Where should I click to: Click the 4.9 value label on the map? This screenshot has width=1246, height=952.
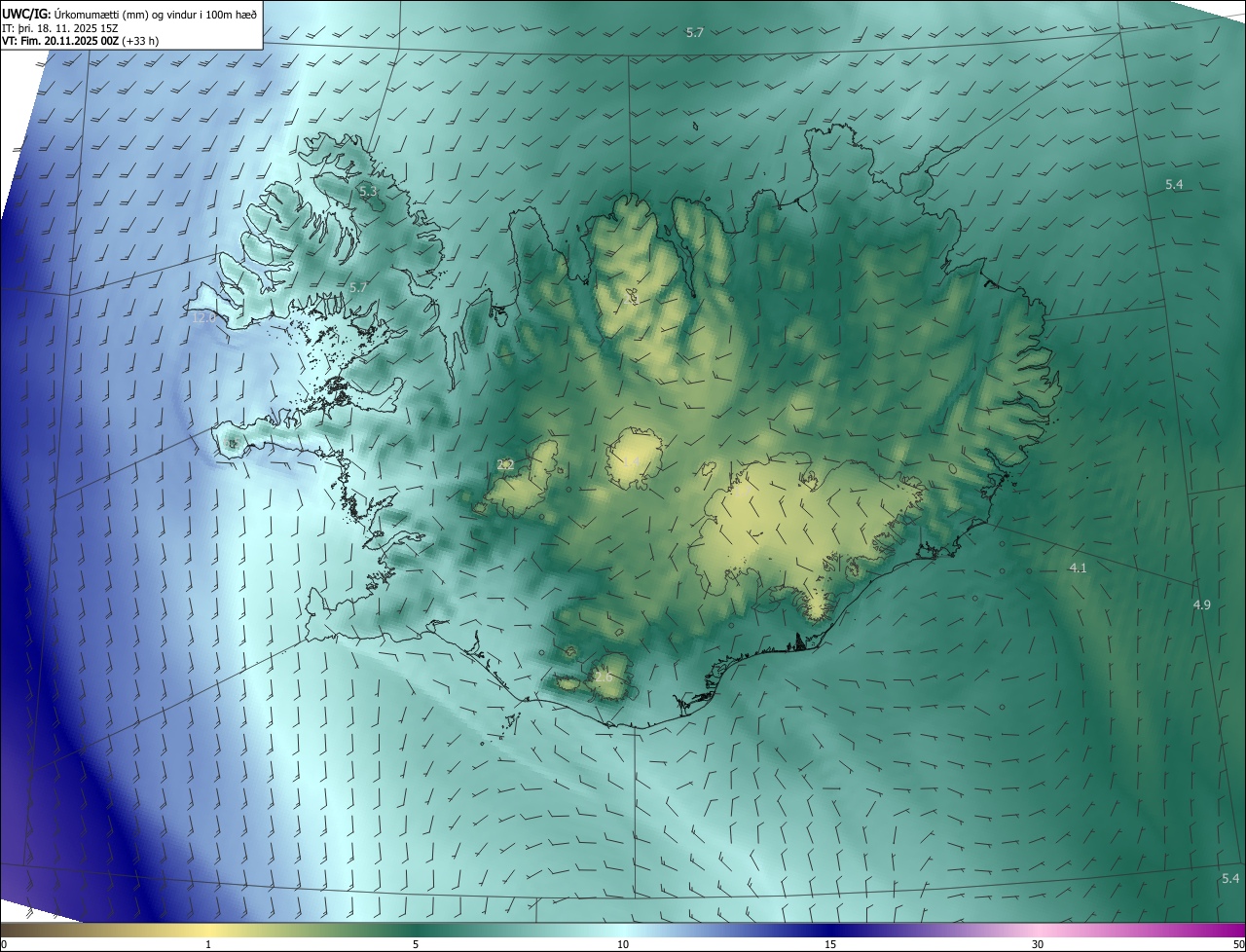(1202, 604)
